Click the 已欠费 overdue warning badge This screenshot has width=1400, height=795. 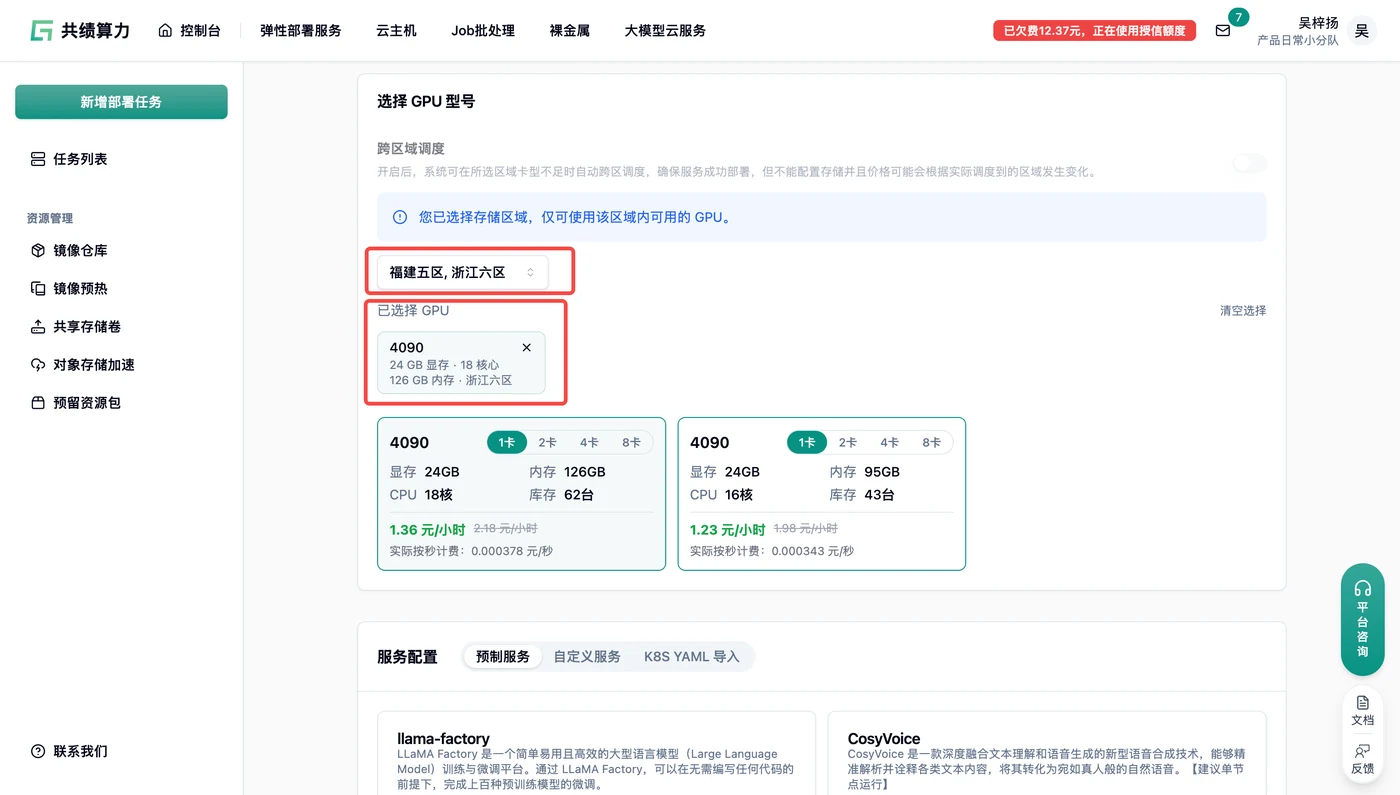[x=1094, y=30]
